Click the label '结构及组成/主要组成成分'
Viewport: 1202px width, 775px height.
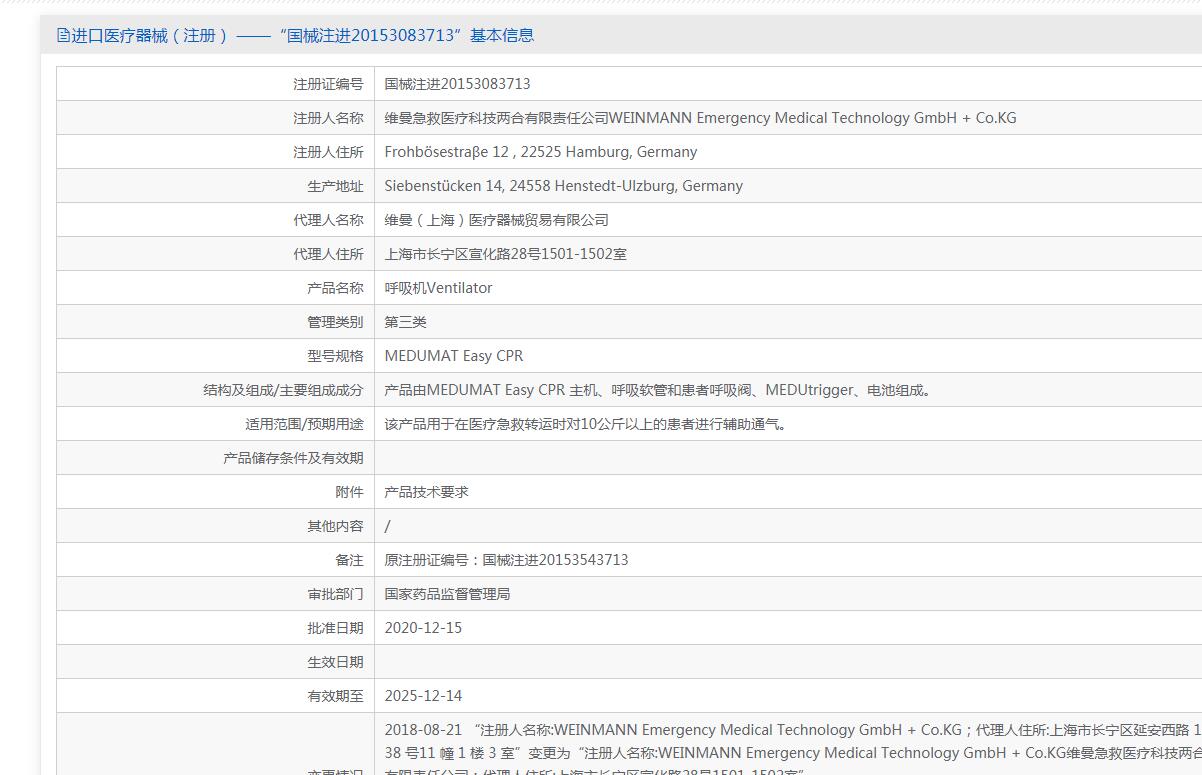[x=283, y=390]
